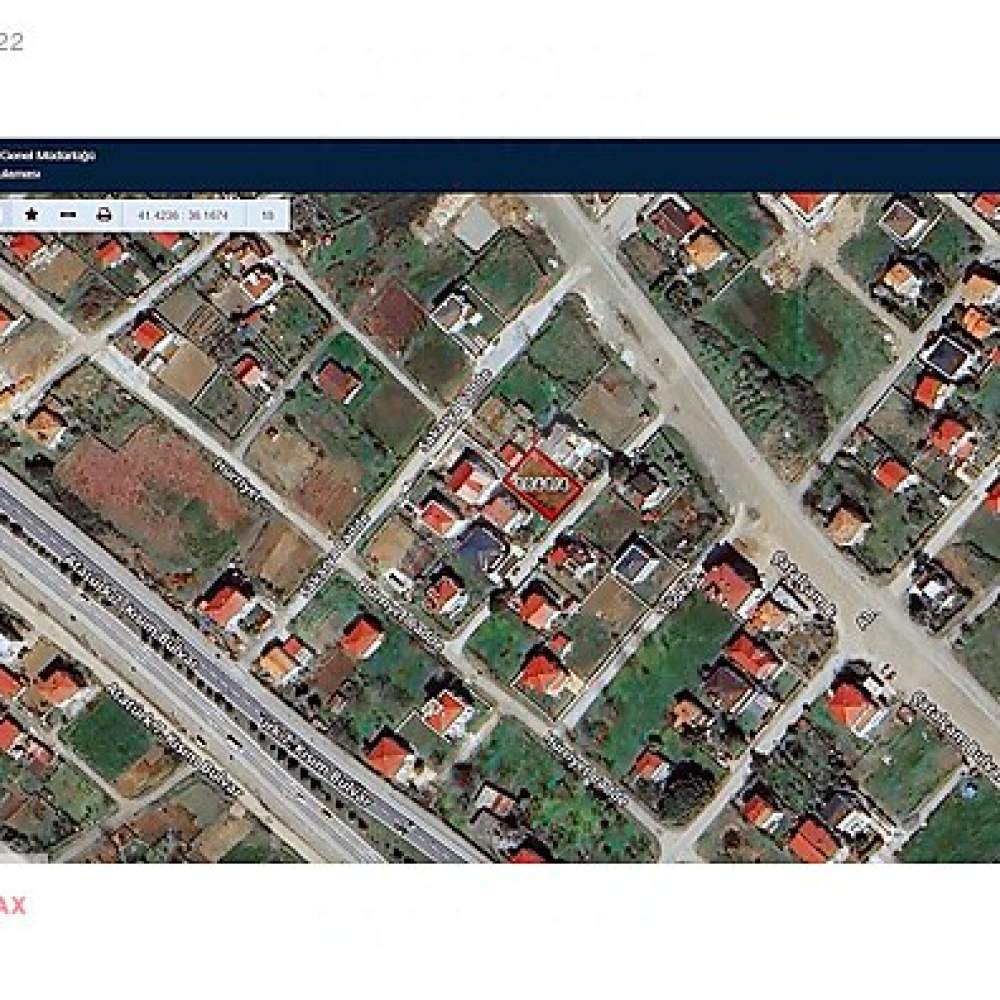Click the coordinates readout in the map toolbar
This screenshot has height=1000, width=1000.
182,216
